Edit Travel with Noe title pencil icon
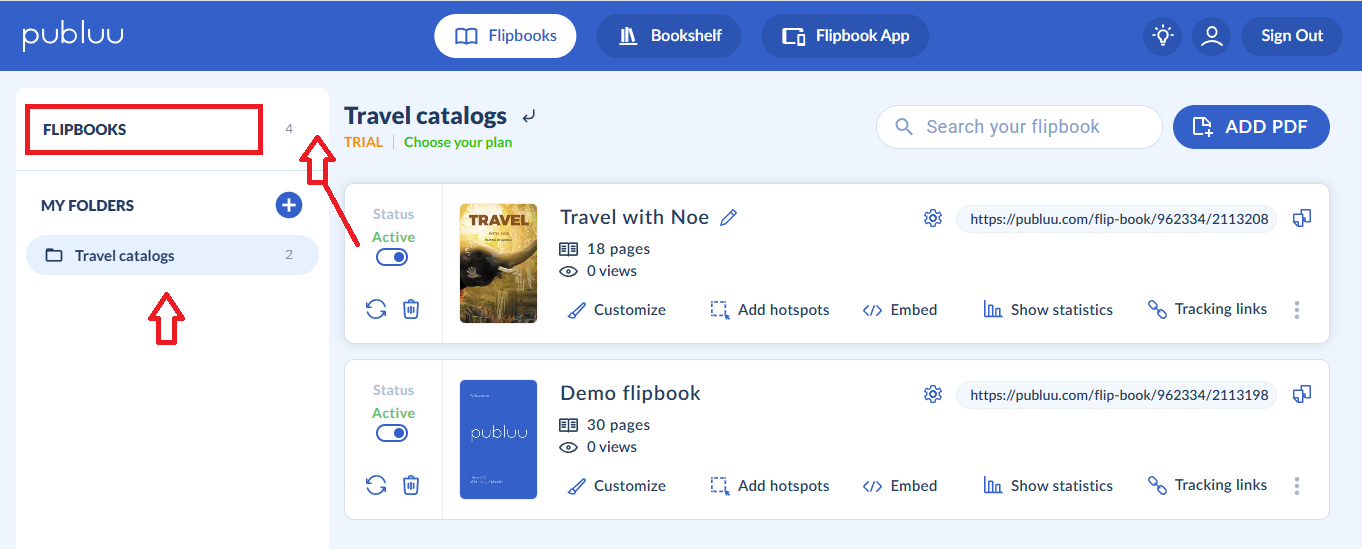The image size is (1362, 549). point(729,217)
